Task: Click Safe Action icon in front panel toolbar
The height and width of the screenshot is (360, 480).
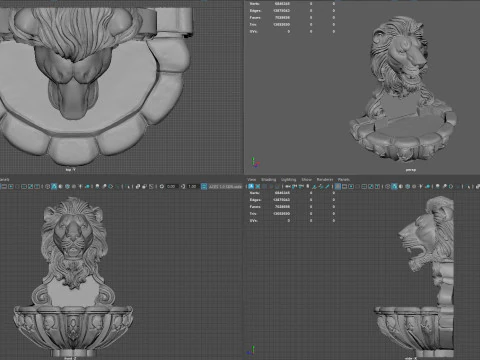Action: point(30,186)
